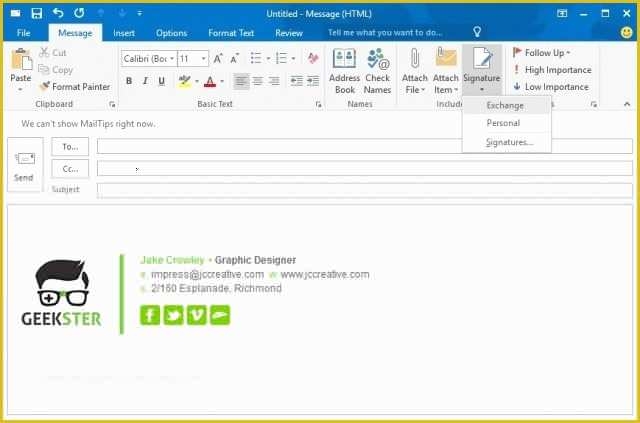This screenshot has height=423, width=640.
Task: Click the Save icon in quick access toolbar
Action: [36, 13]
